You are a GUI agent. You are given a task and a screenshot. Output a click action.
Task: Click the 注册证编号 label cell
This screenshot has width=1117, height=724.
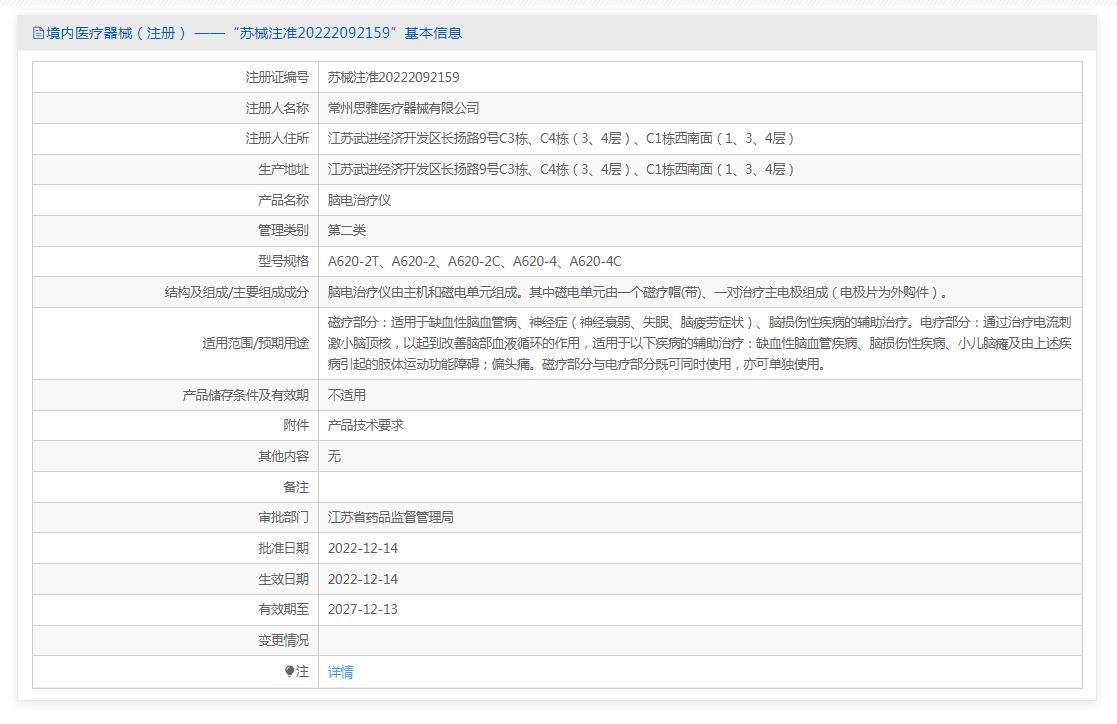point(277,78)
